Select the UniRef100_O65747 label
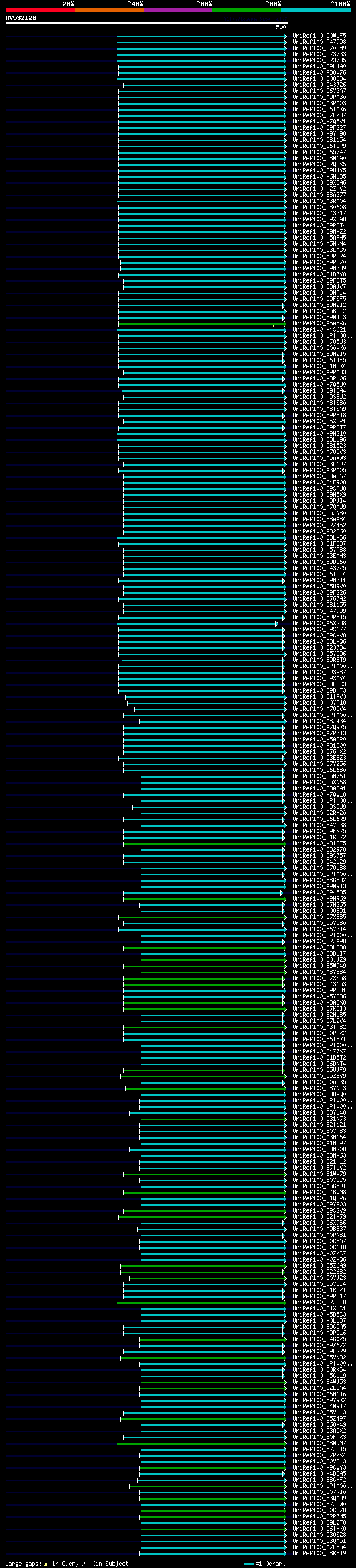356x1568 pixels. 319,152
